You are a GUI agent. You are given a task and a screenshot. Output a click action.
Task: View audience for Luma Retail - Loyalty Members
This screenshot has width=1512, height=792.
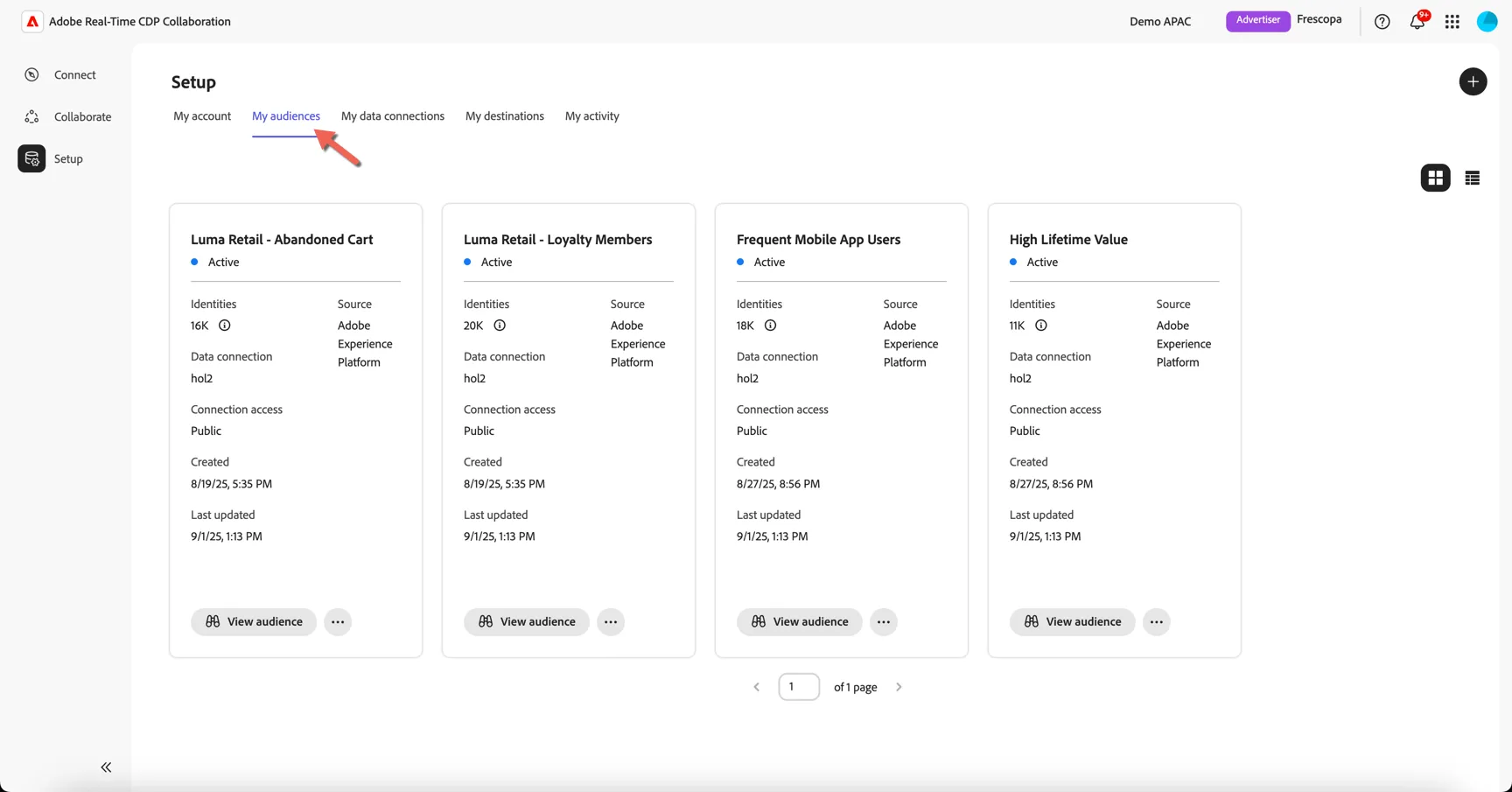(527, 622)
